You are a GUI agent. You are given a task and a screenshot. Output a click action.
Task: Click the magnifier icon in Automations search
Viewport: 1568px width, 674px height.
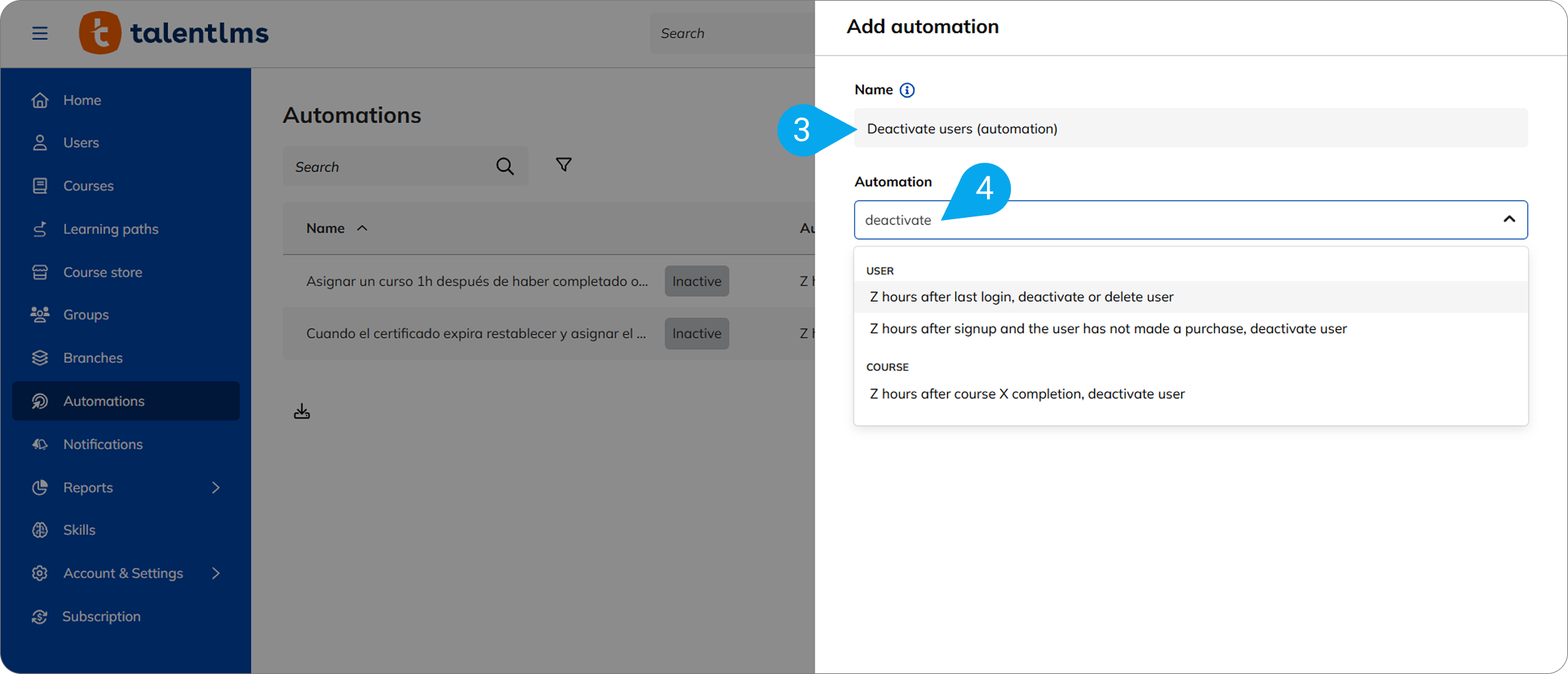click(505, 167)
